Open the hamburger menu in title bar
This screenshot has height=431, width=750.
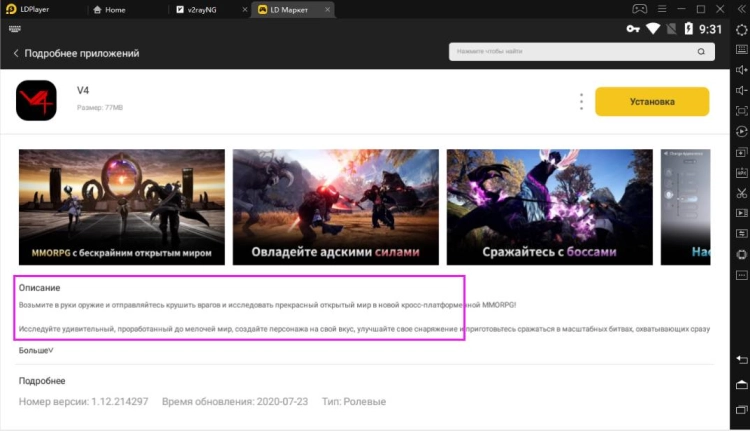662,9
